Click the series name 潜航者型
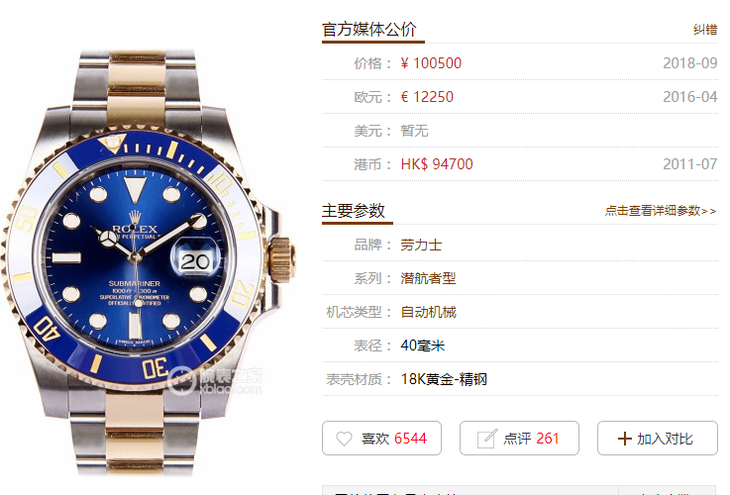The height and width of the screenshot is (495, 730). (428, 278)
